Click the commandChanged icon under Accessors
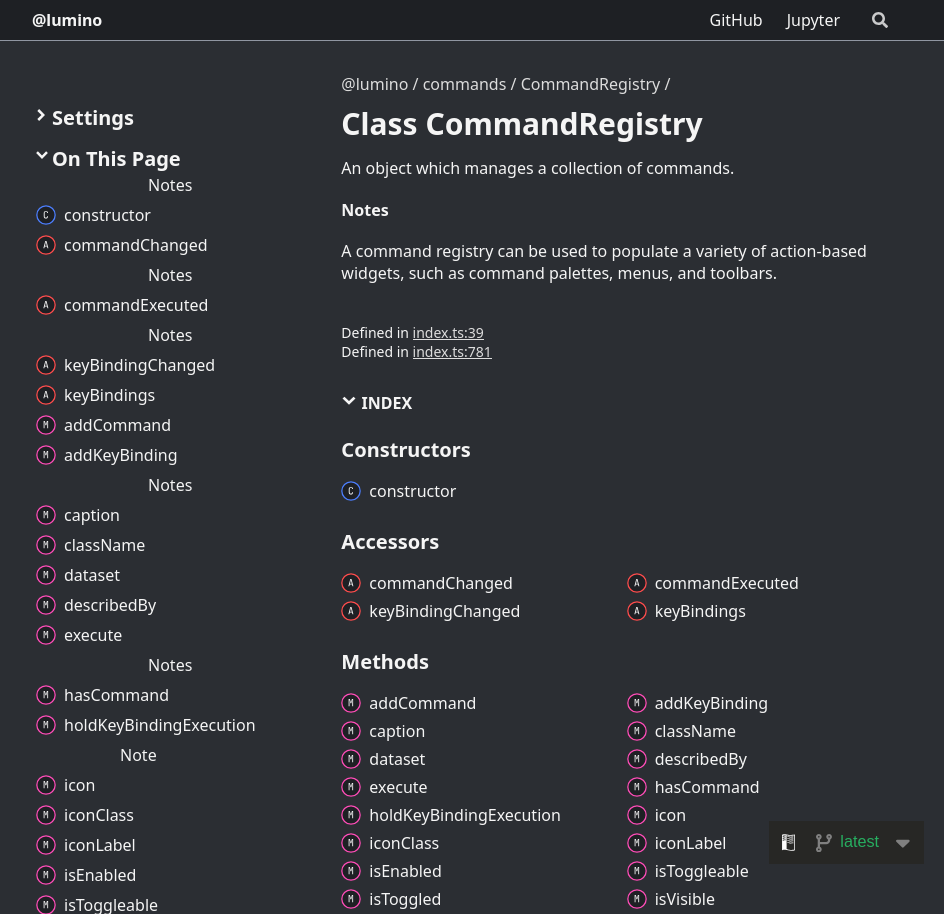The height and width of the screenshot is (914, 944). click(351, 583)
